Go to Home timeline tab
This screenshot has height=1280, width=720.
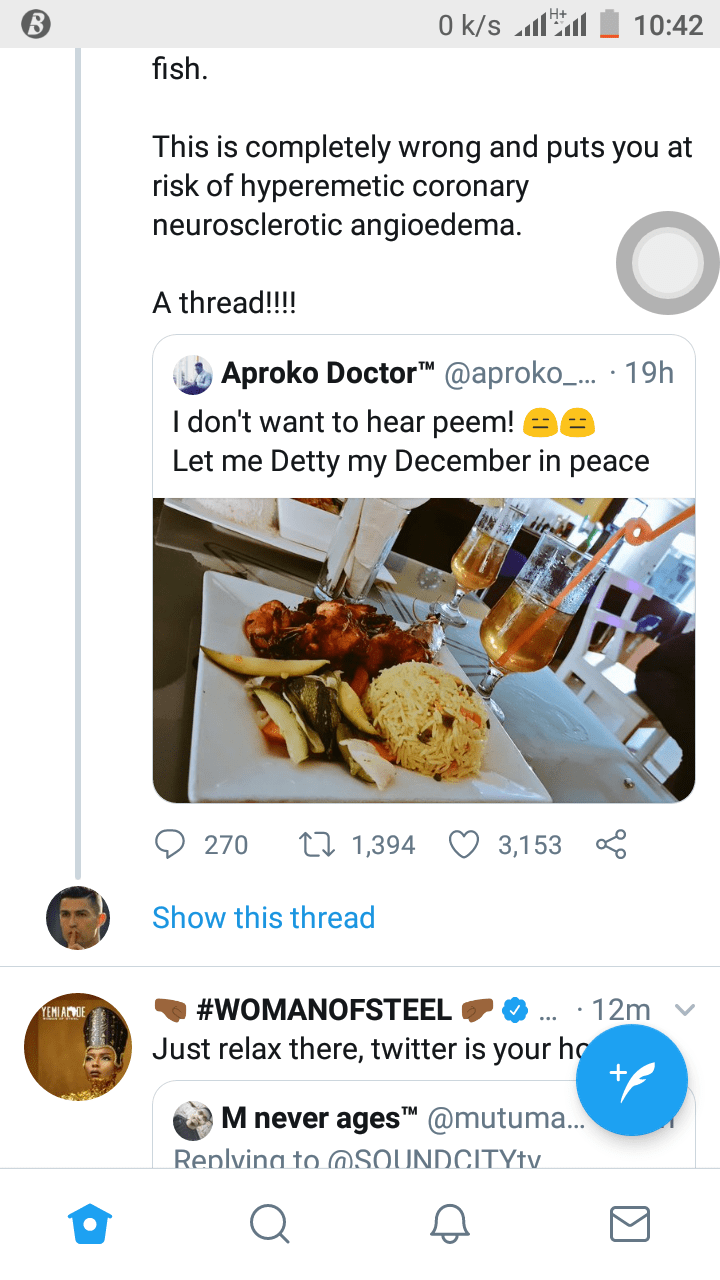click(x=89, y=1223)
